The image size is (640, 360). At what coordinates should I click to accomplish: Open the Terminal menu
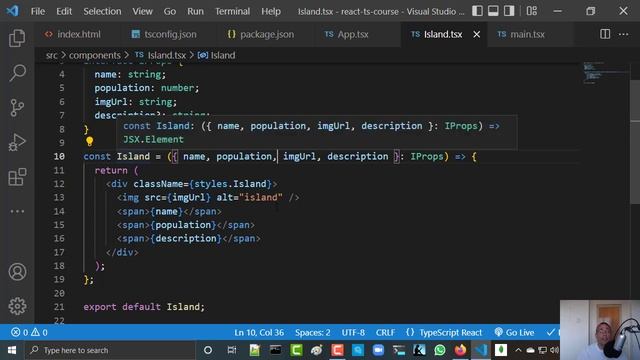[233, 11]
